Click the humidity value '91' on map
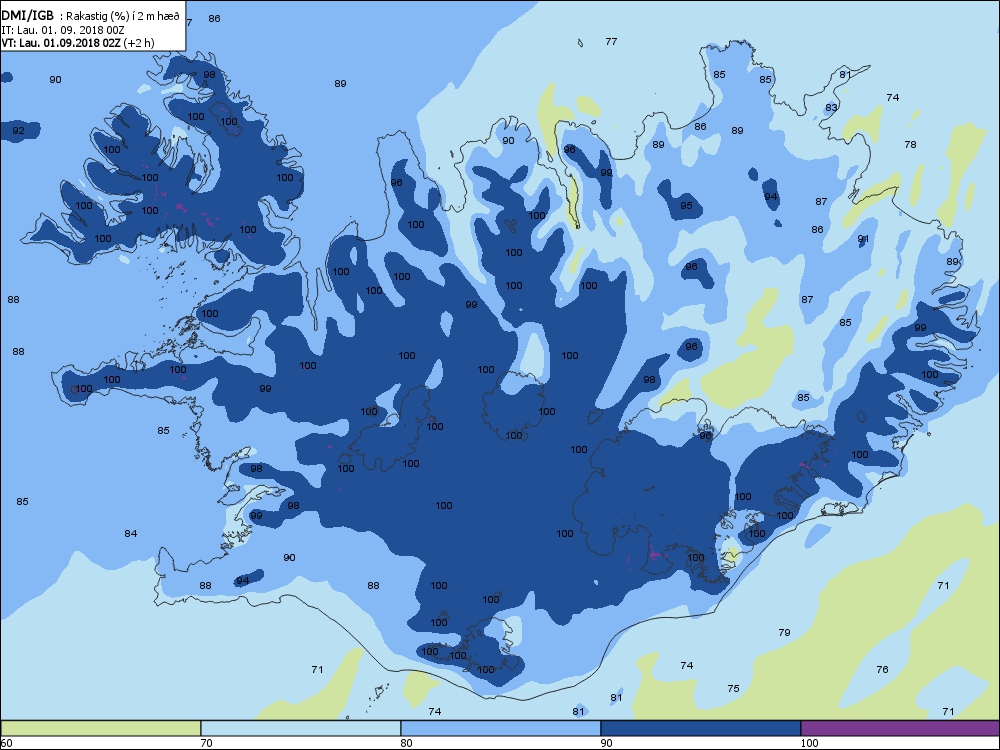The width and height of the screenshot is (1000, 750). coord(863,239)
